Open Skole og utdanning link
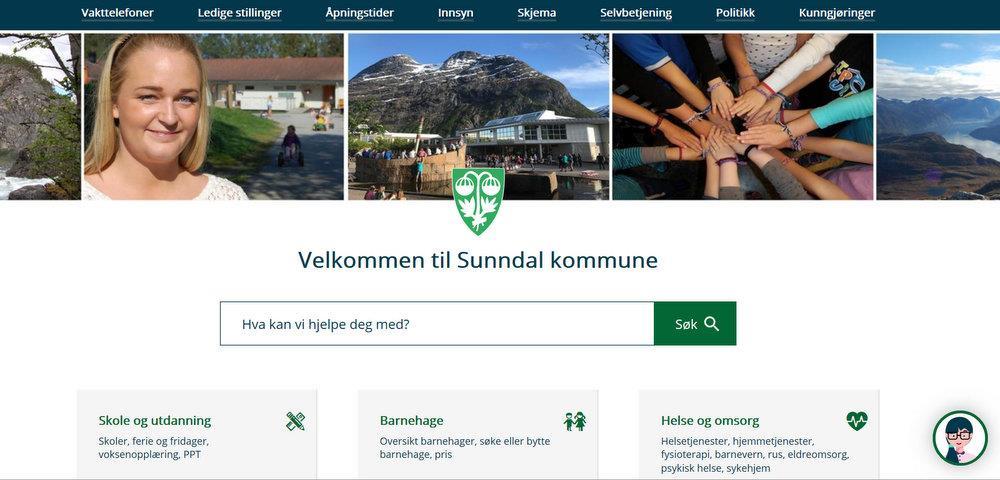This screenshot has height=480, width=1000. tap(155, 421)
